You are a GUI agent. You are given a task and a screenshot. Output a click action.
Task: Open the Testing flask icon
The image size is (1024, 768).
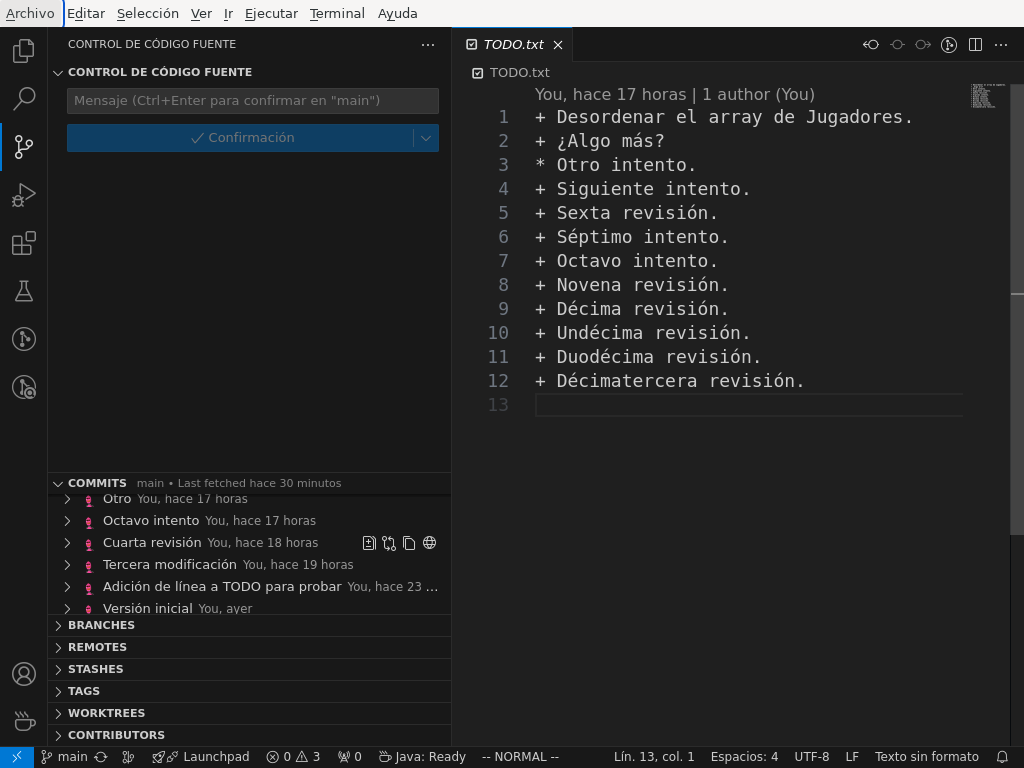(x=24, y=291)
